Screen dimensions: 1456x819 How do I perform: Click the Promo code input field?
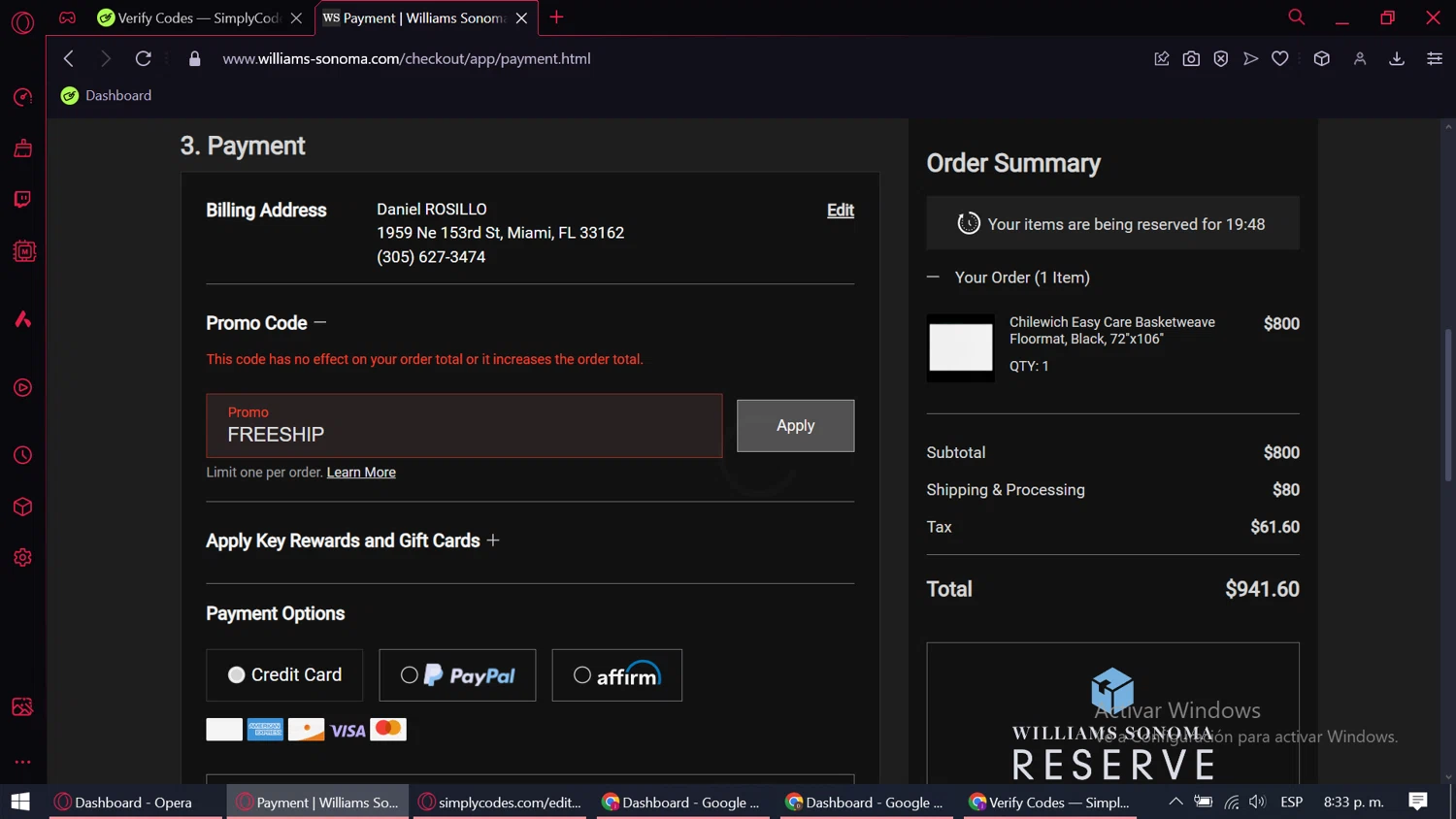click(x=464, y=426)
